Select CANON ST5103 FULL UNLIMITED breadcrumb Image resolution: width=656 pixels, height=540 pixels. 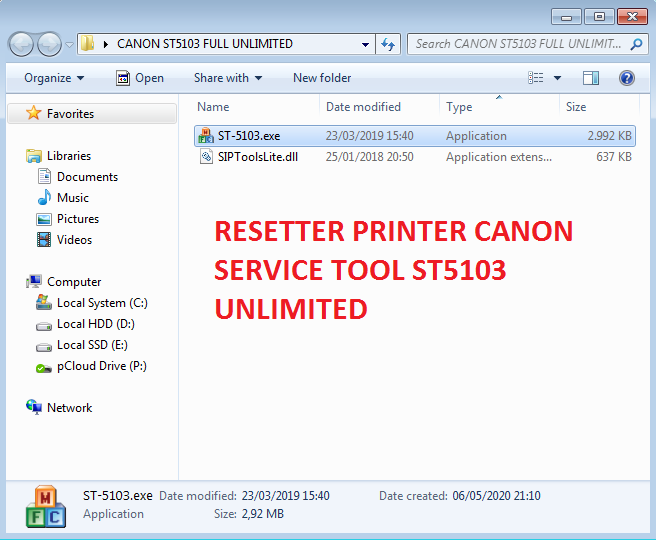click(205, 44)
